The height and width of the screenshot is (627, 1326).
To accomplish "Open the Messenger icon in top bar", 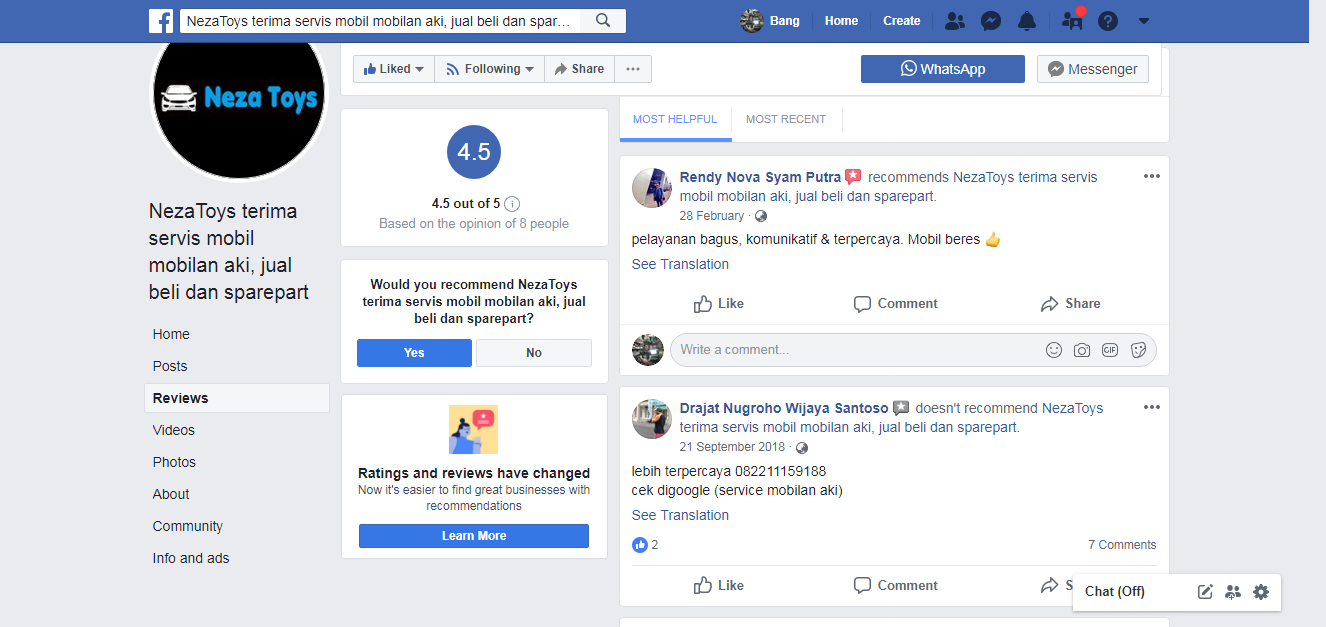I will tap(991, 21).
